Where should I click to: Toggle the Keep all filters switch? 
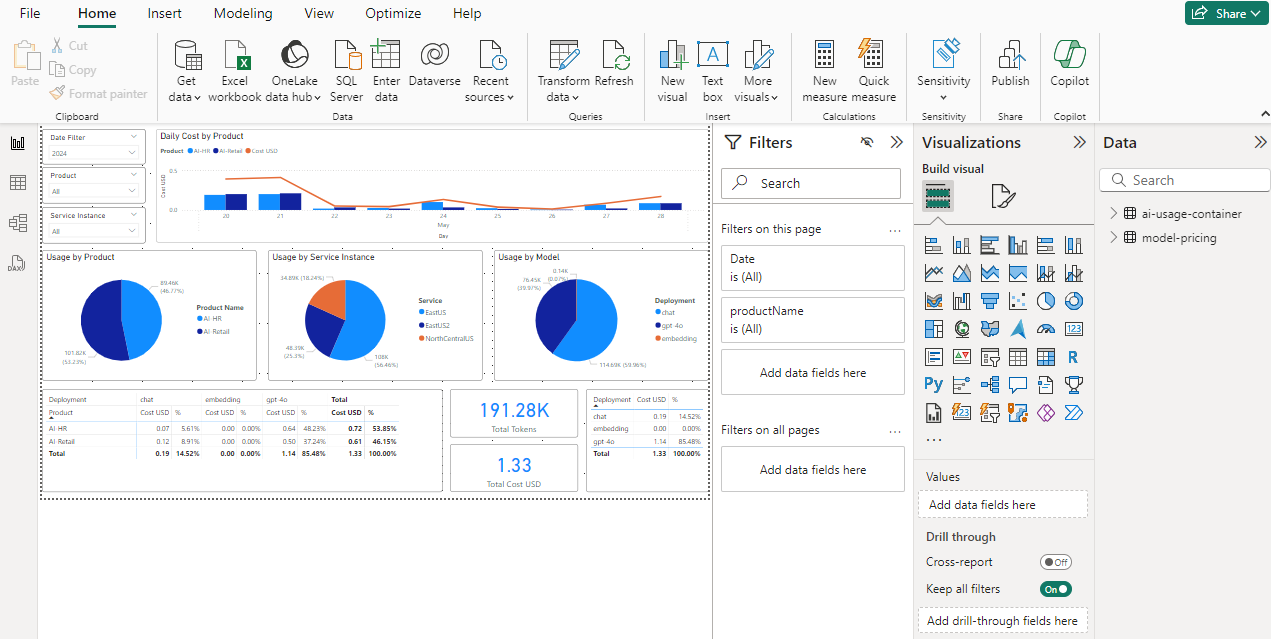pyautogui.click(x=1055, y=589)
